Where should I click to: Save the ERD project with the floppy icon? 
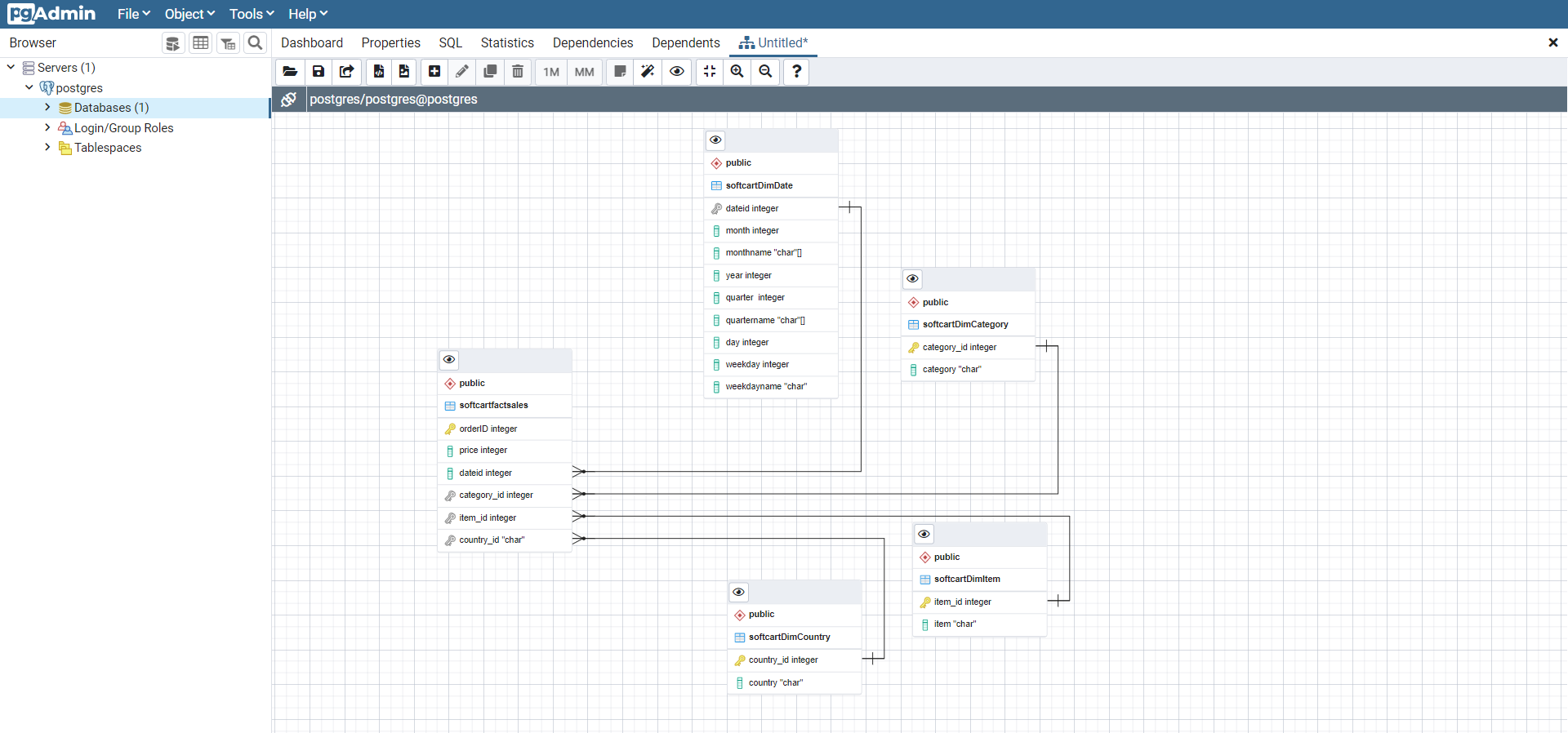point(318,72)
